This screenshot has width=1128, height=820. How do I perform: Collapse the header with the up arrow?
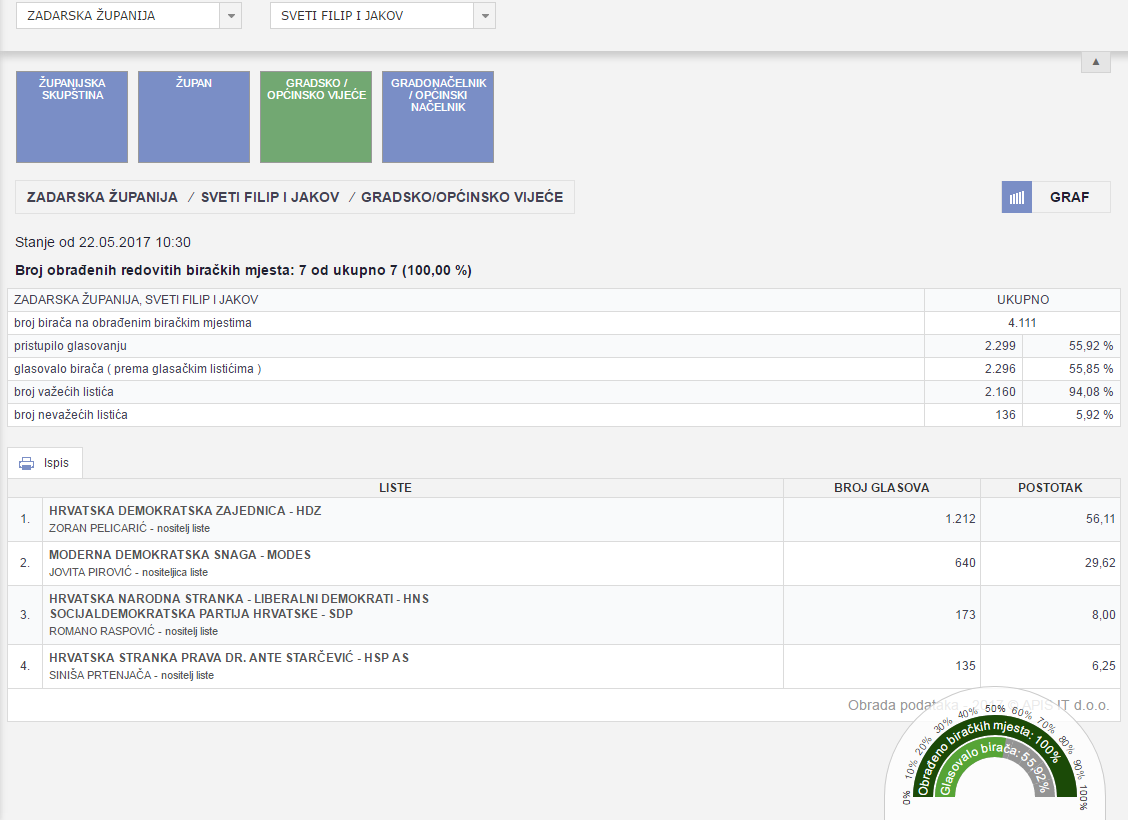pyautogui.click(x=1096, y=62)
